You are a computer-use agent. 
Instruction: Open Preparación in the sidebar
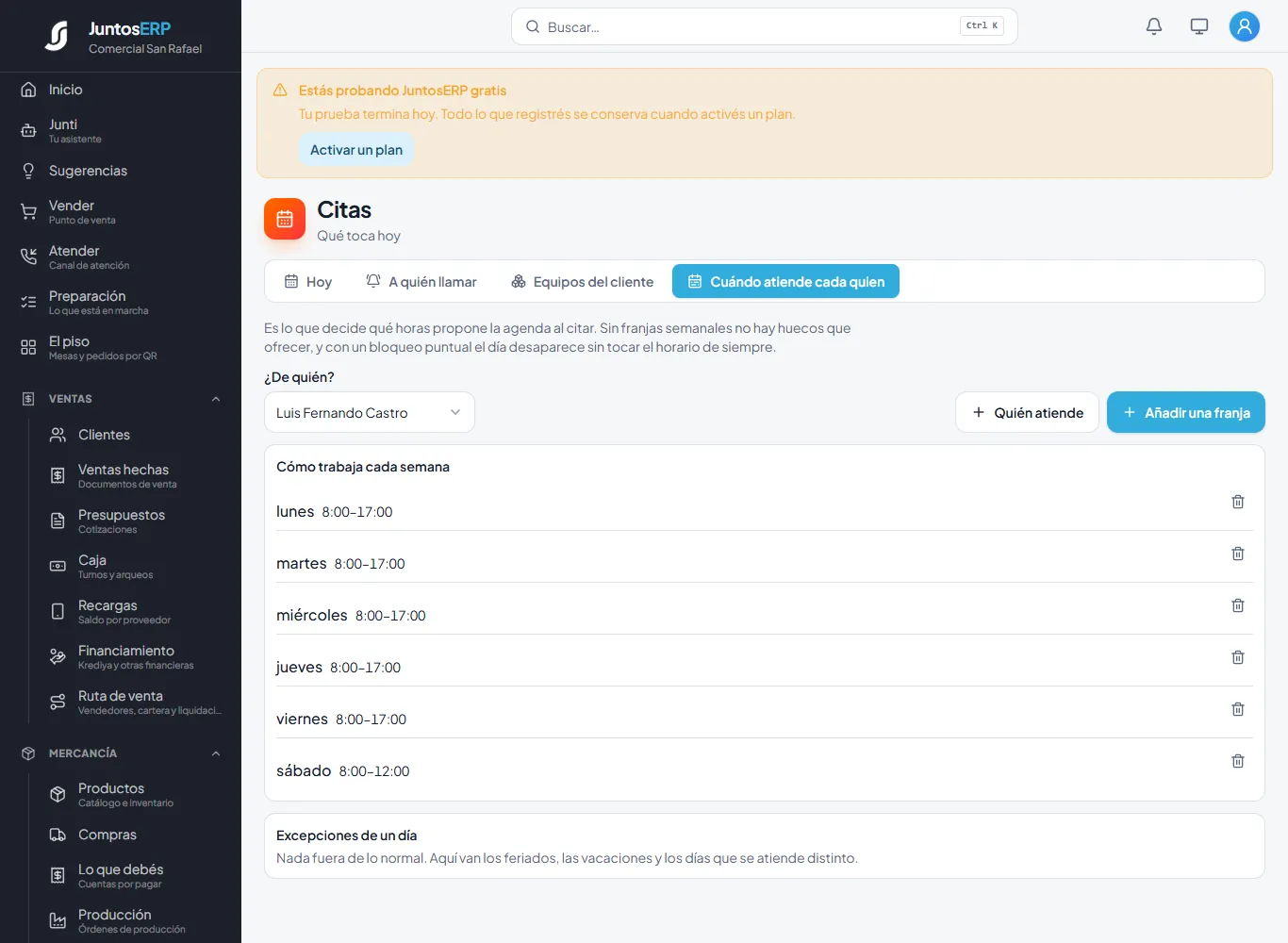click(x=121, y=302)
